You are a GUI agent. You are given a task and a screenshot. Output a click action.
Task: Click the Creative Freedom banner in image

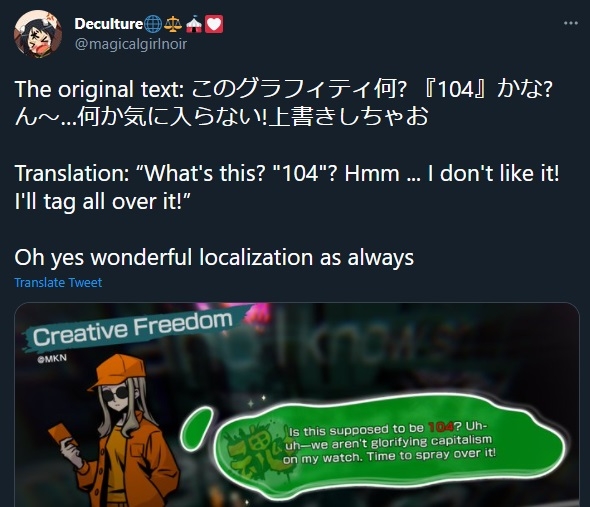(132, 328)
